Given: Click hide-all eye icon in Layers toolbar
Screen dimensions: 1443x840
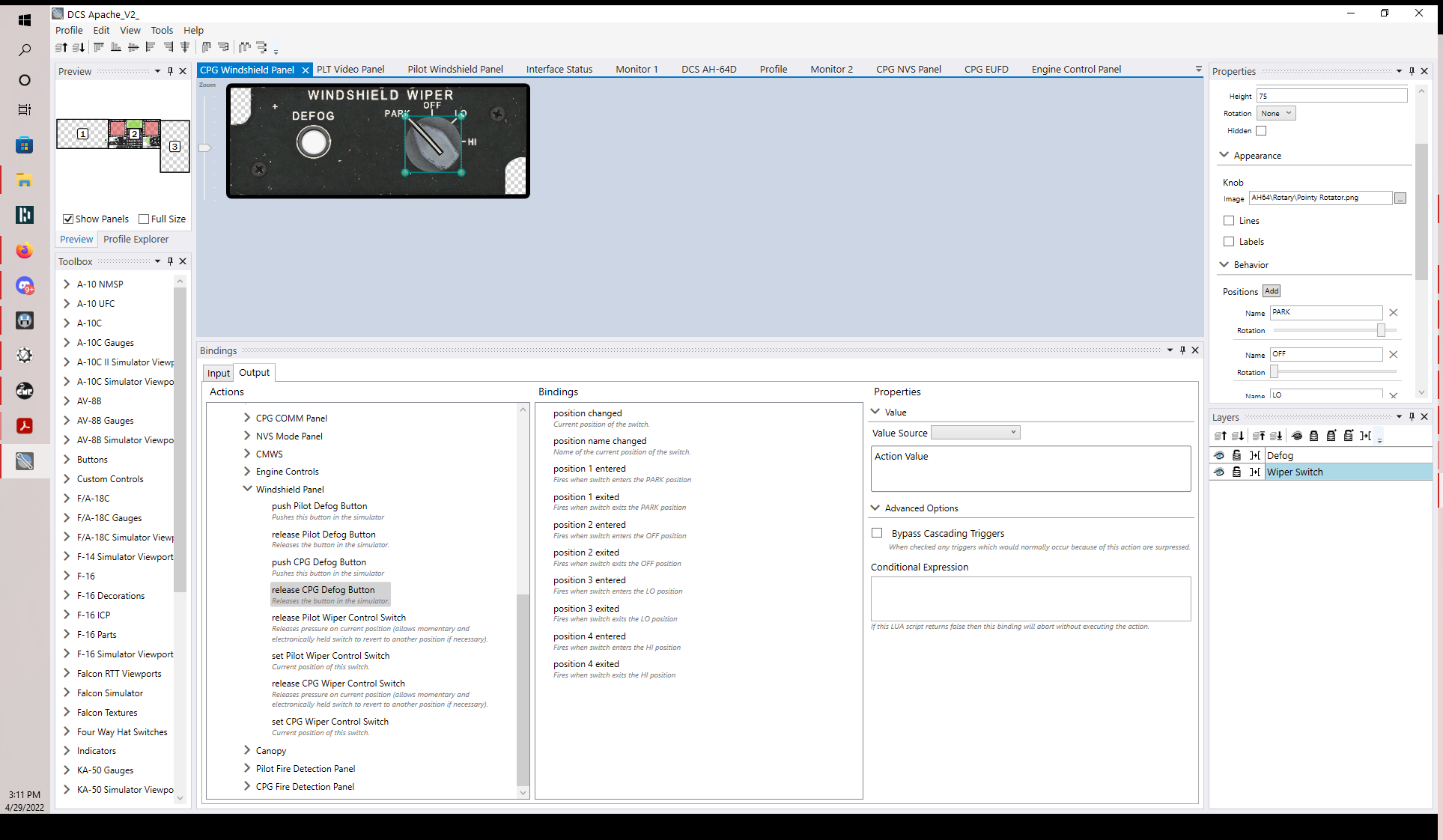Looking at the screenshot, I should 1297,436.
